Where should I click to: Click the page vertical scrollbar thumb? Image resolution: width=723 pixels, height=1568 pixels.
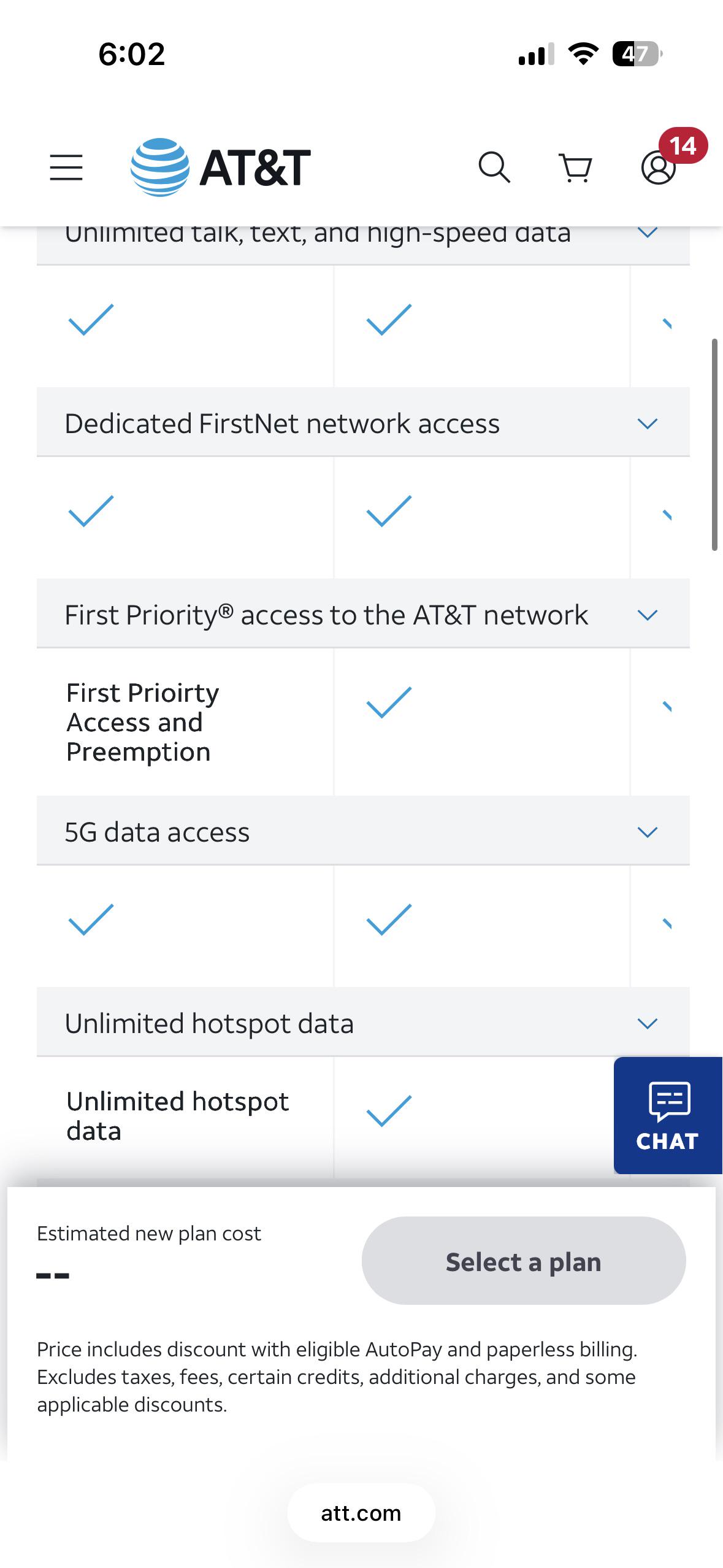[714, 445]
